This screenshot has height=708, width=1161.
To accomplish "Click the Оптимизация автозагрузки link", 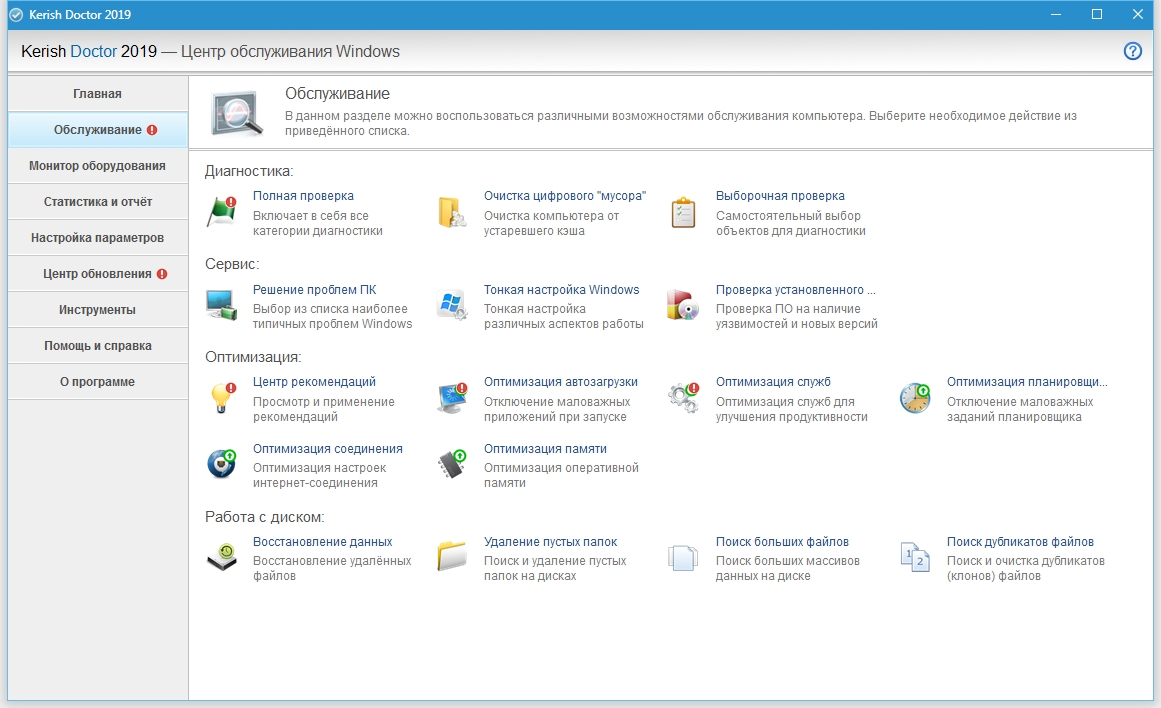I will [560, 382].
